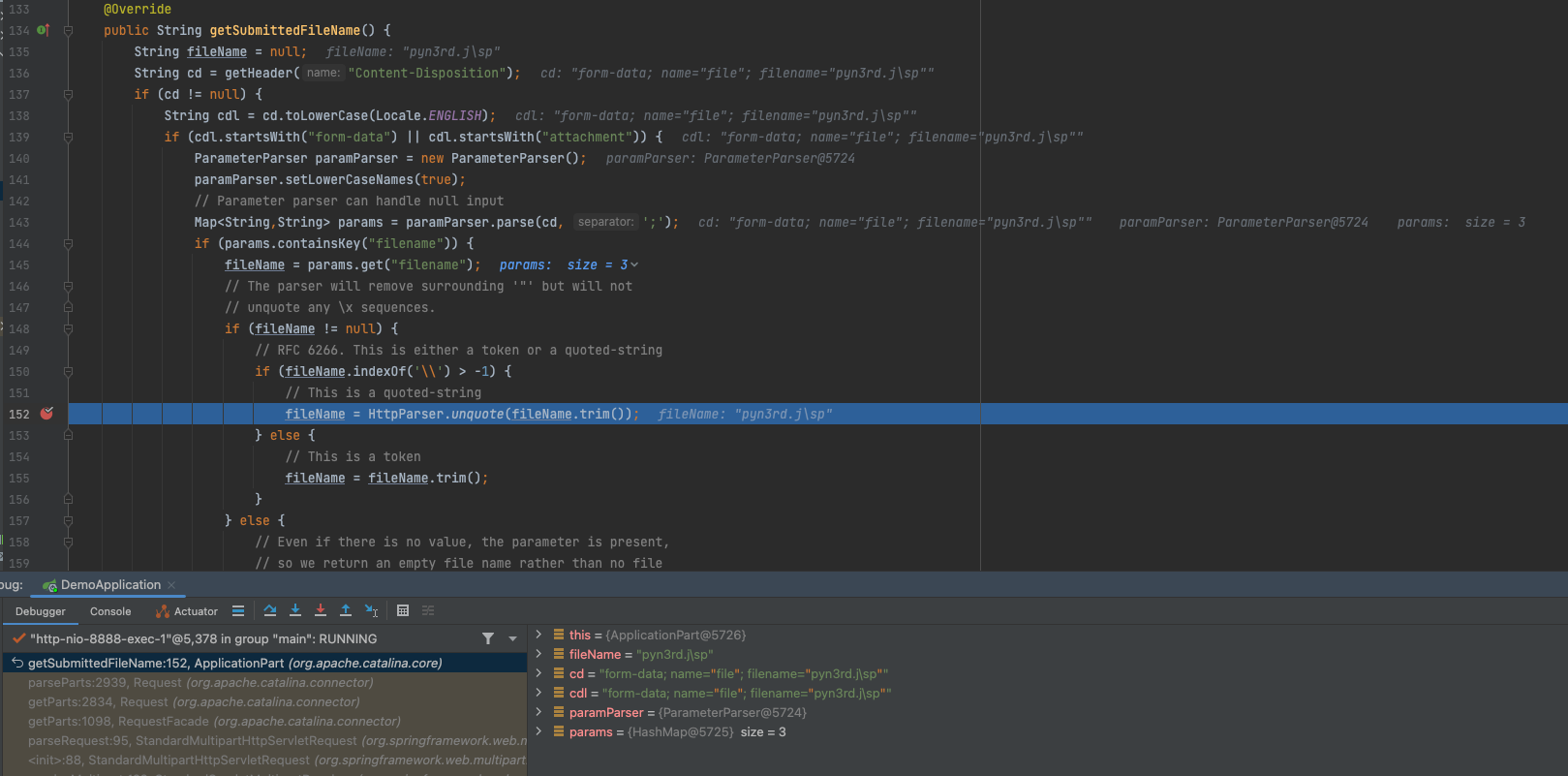Open the Actuator tab

coord(187,611)
